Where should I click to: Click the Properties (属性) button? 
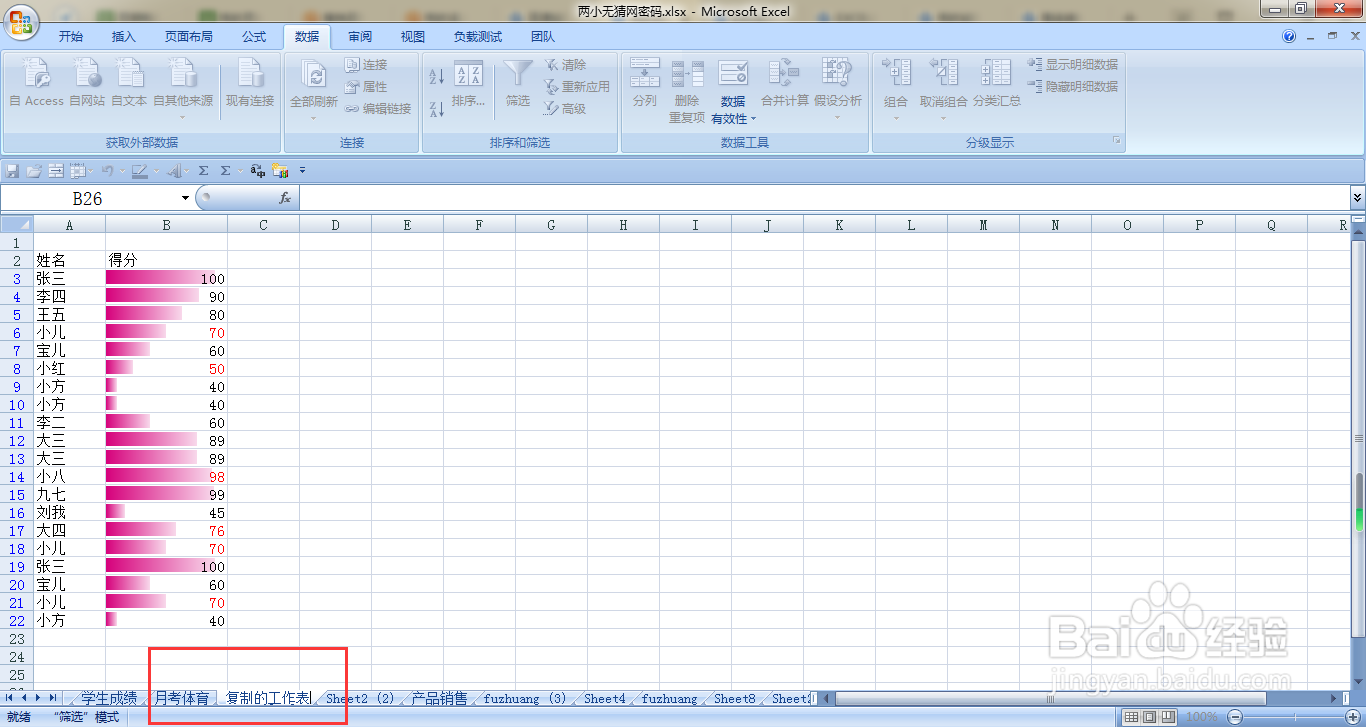366,87
